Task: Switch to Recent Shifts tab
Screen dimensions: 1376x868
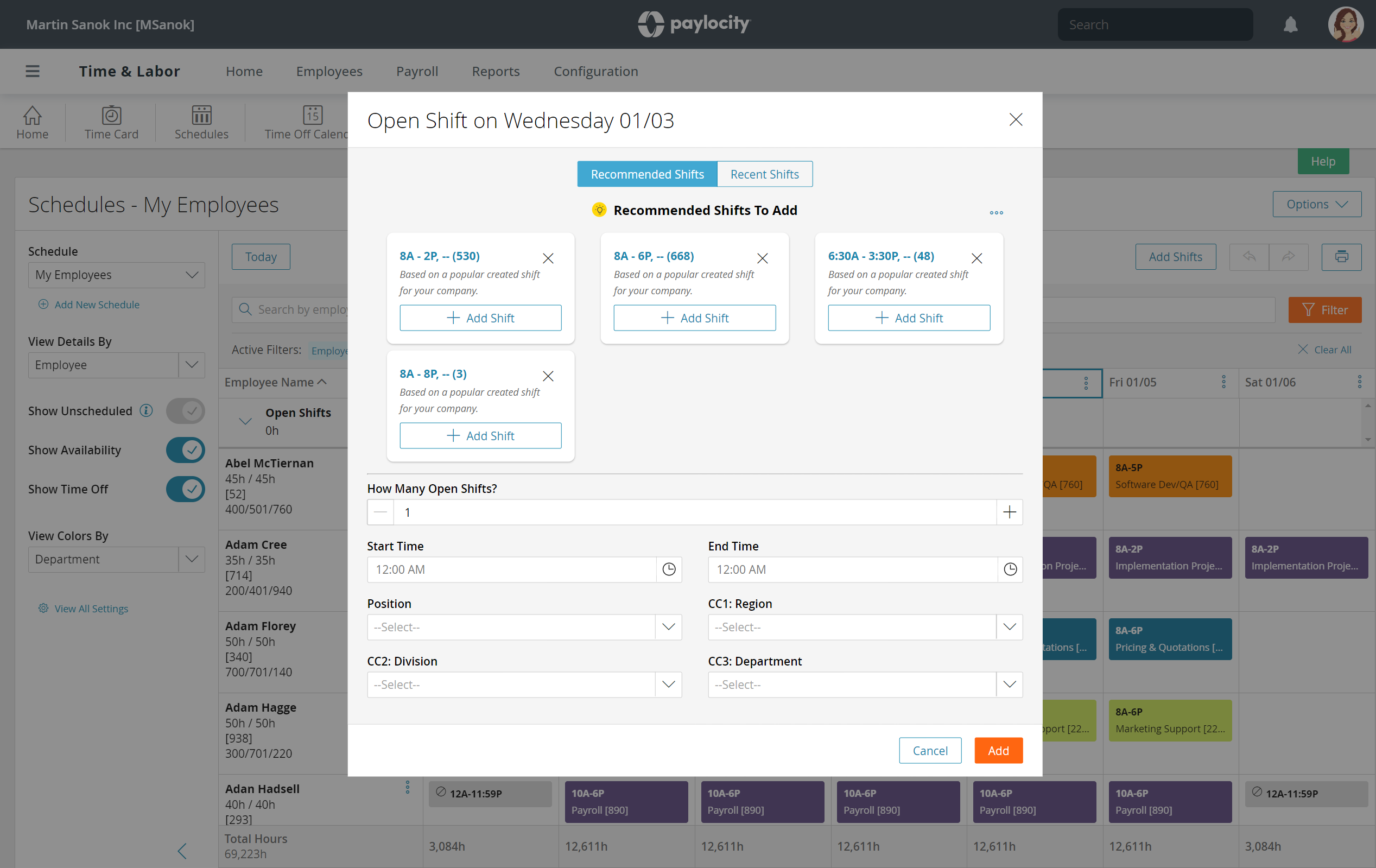Action: [765, 174]
